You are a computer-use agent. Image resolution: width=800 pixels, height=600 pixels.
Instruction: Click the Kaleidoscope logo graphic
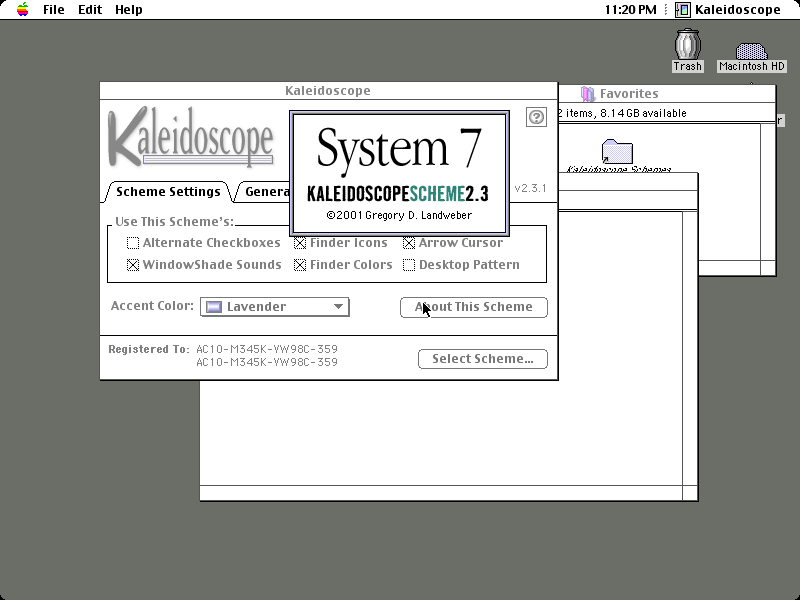191,136
